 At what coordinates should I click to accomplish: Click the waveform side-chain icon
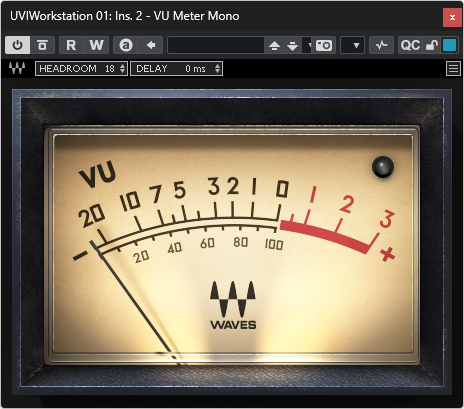pyautogui.click(x=382, y=45)
